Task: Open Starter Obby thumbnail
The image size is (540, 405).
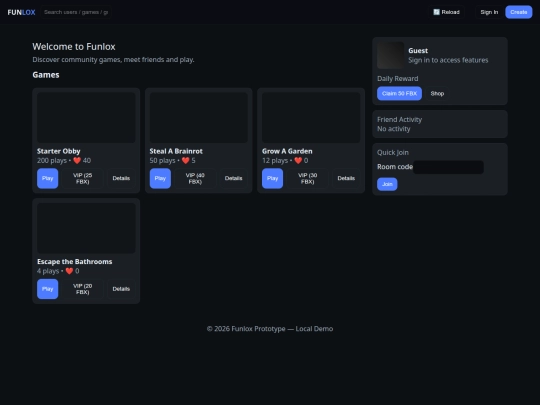Action: [86, 117]
